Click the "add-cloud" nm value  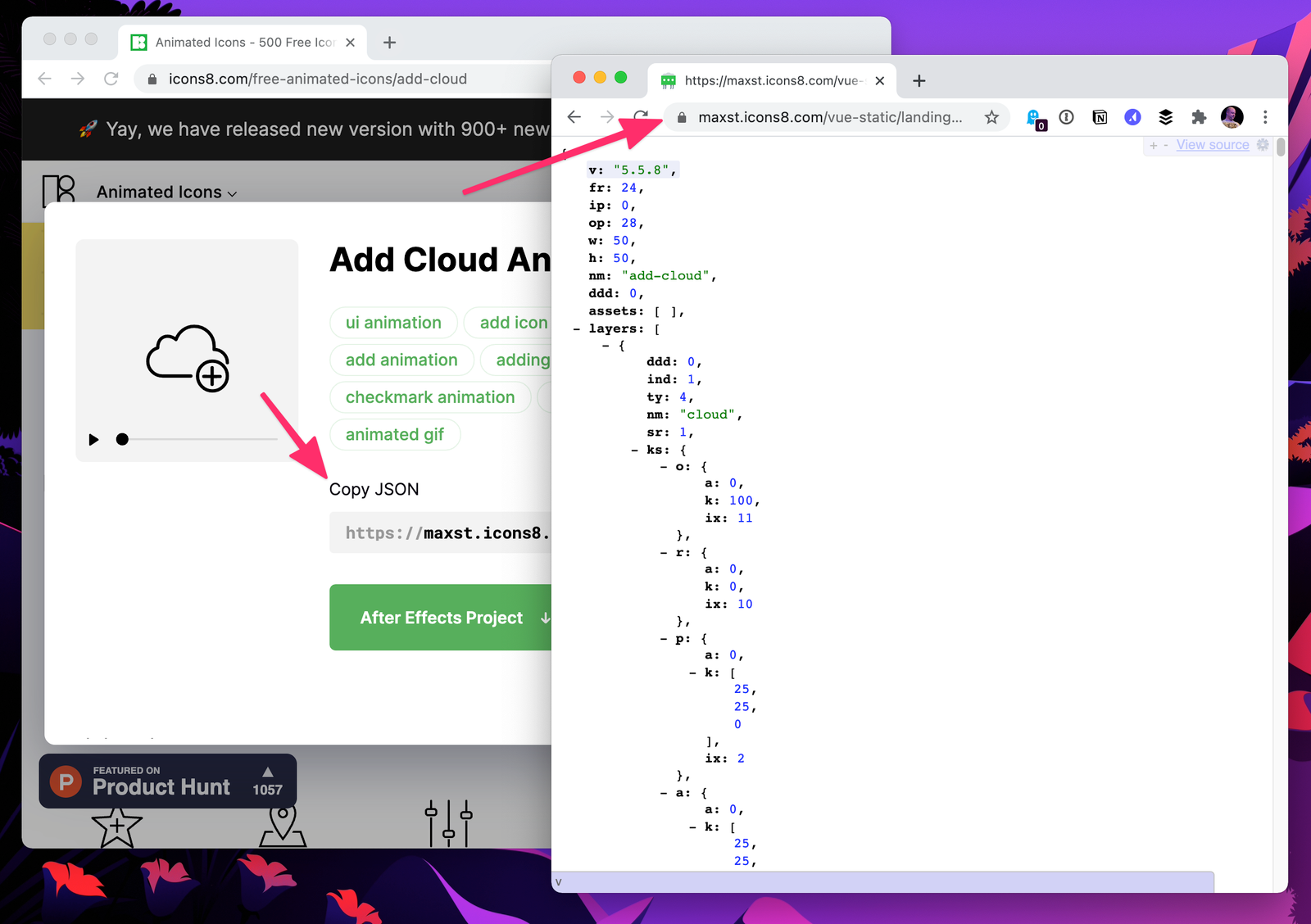click(665, 276)
